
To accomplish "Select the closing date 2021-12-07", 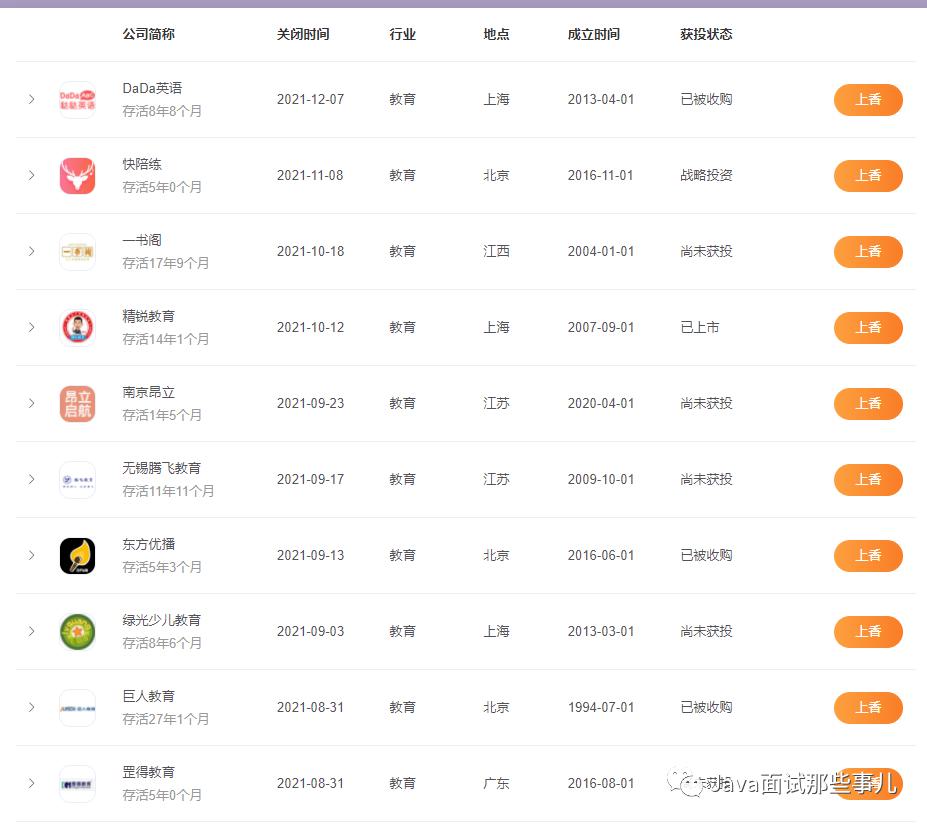I will click(x=310, y=99).
